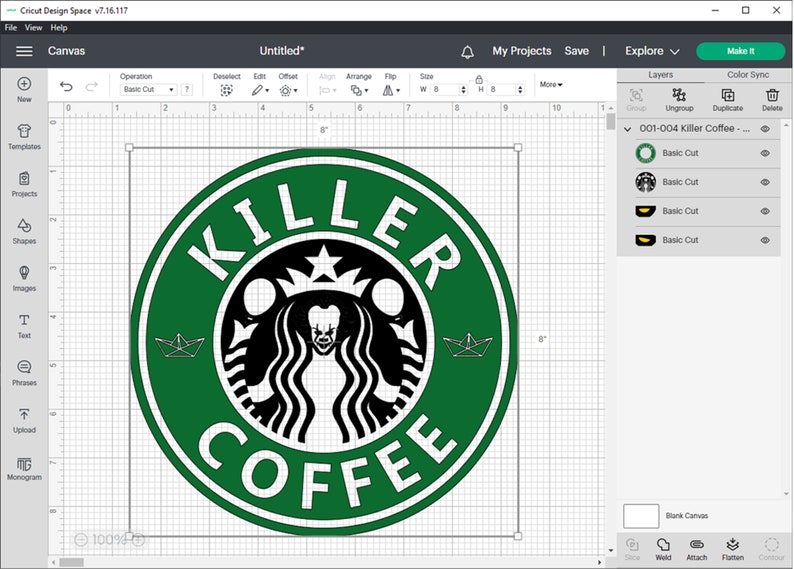Open the Projects panel

click(x=24, y=184)
